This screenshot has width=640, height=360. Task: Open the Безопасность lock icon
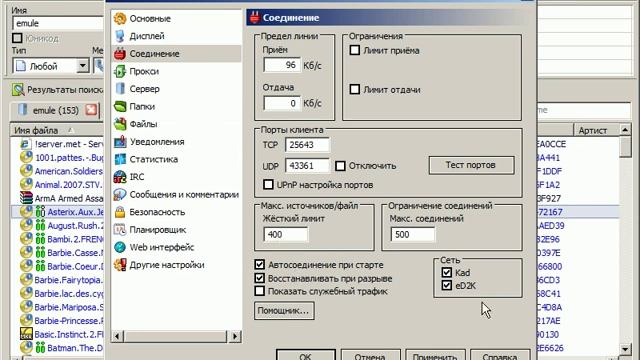[120, 212]
